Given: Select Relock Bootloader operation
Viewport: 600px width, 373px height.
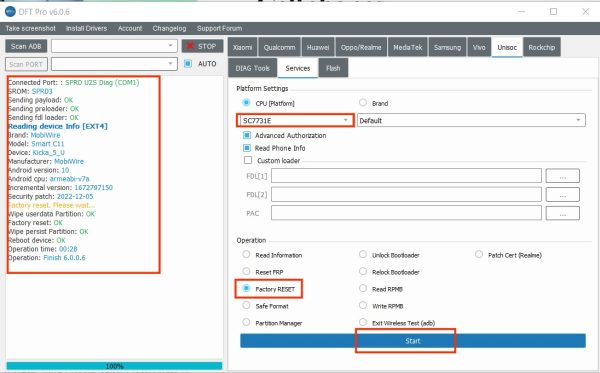Looking at the screenshot, I should tap(363, 271).
